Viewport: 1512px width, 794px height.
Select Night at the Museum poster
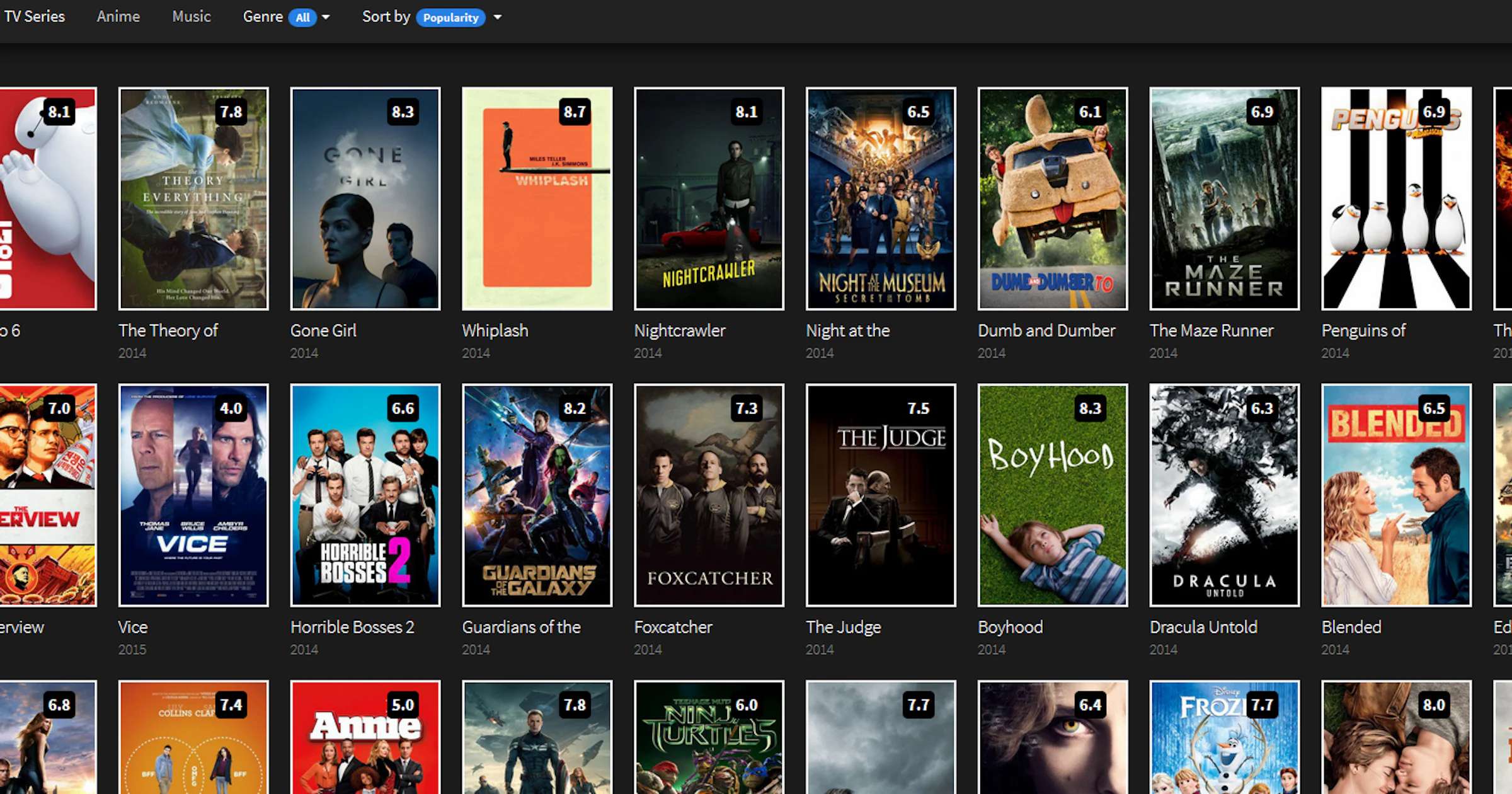(881, 198)
